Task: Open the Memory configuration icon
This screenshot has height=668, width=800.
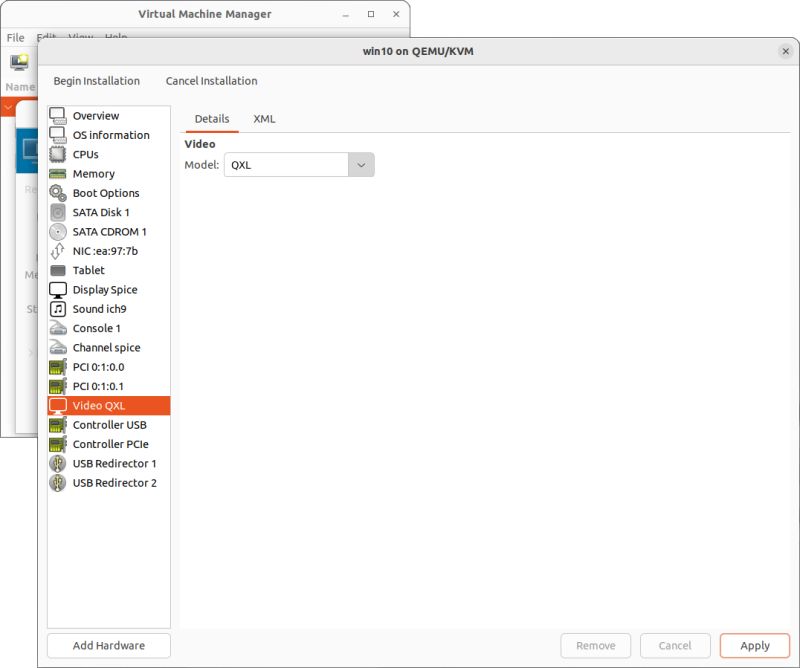Action: coord(59,173)
